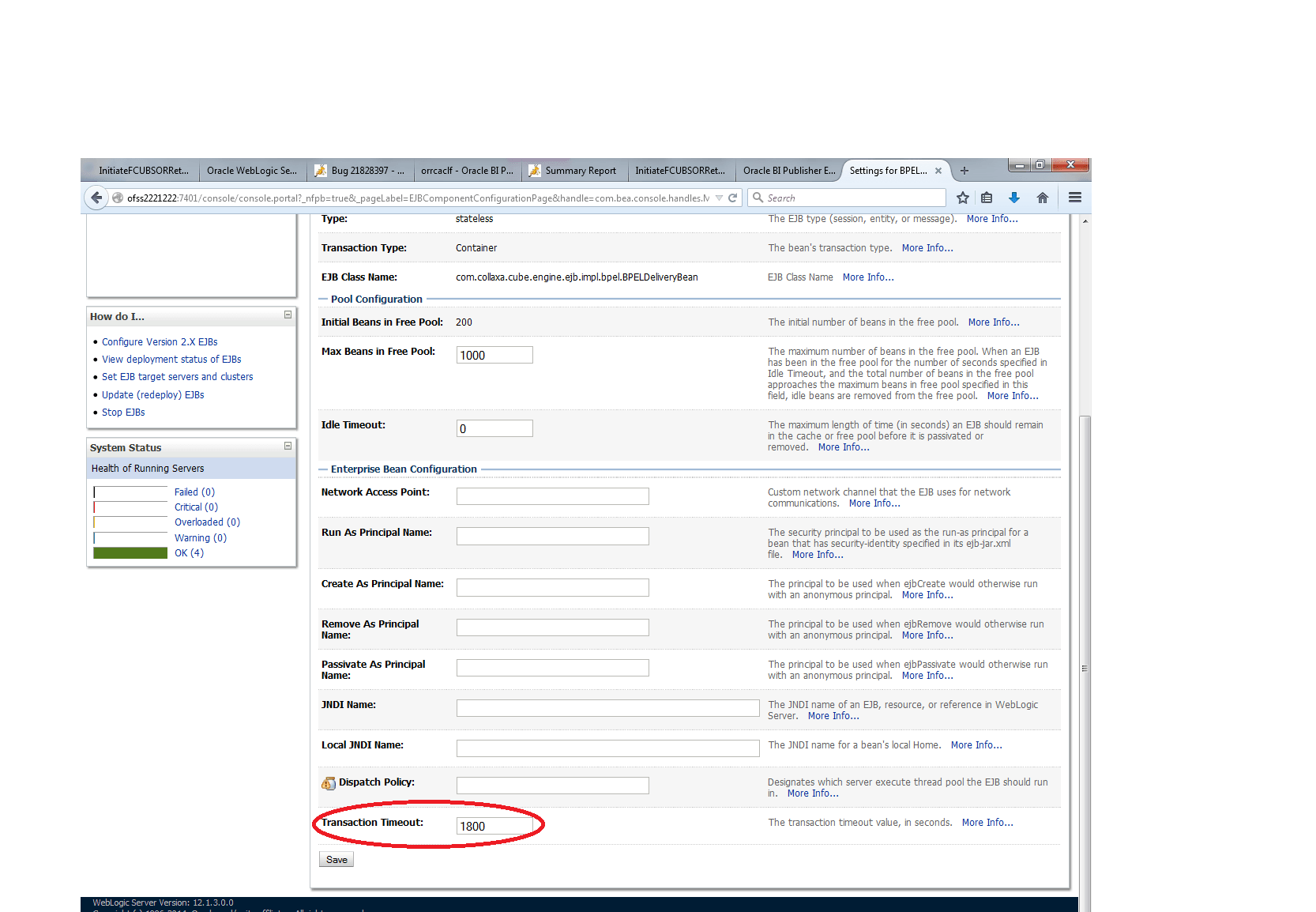The image size is (1316, 912).
Task: Close the Settings for BPEL tab
Action: [x=938, y=171]
